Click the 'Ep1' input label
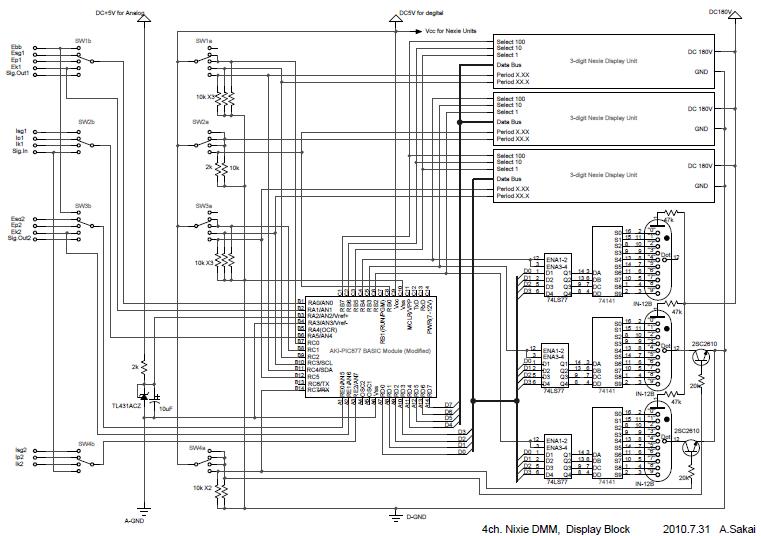Image resolution: width=761 pixels, height=536 pixels. [x=17, y=61]
